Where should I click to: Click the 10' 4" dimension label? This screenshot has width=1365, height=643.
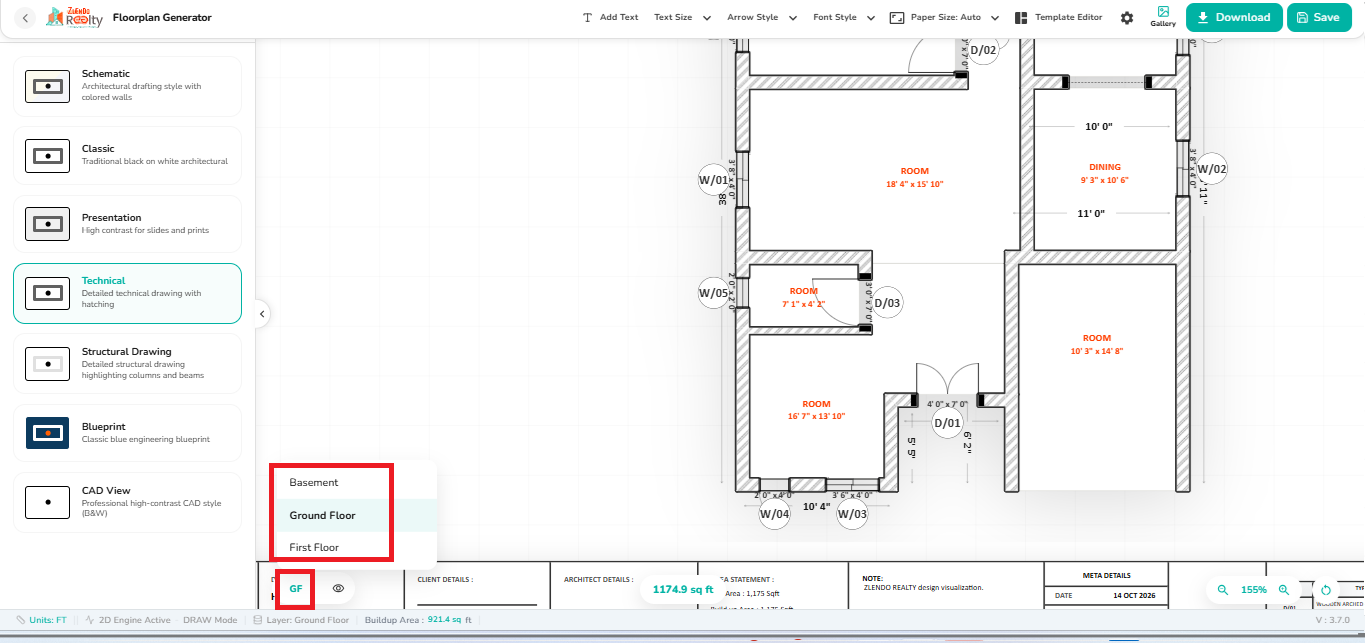pos(817,506)
